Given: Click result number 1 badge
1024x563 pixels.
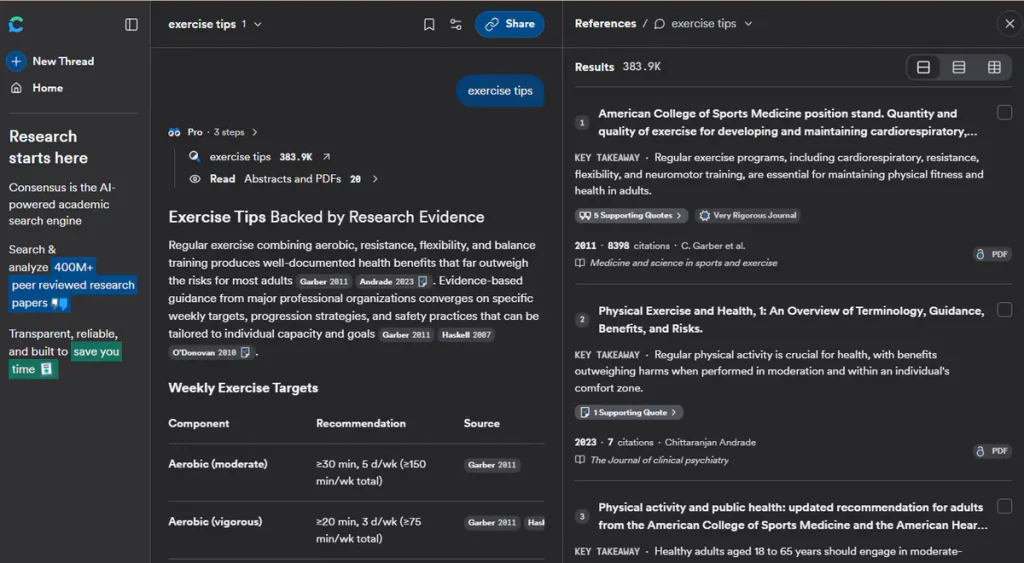Looking at the screenshot, I should coord(582,123).
